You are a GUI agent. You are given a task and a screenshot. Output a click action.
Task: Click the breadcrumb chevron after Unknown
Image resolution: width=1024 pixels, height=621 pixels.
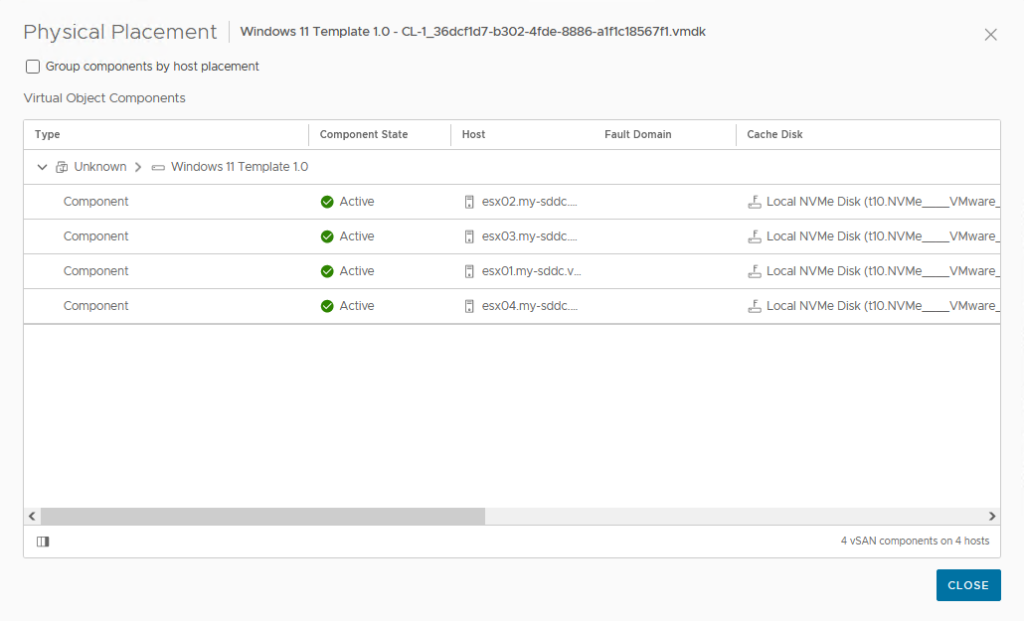tap(138, 167)
